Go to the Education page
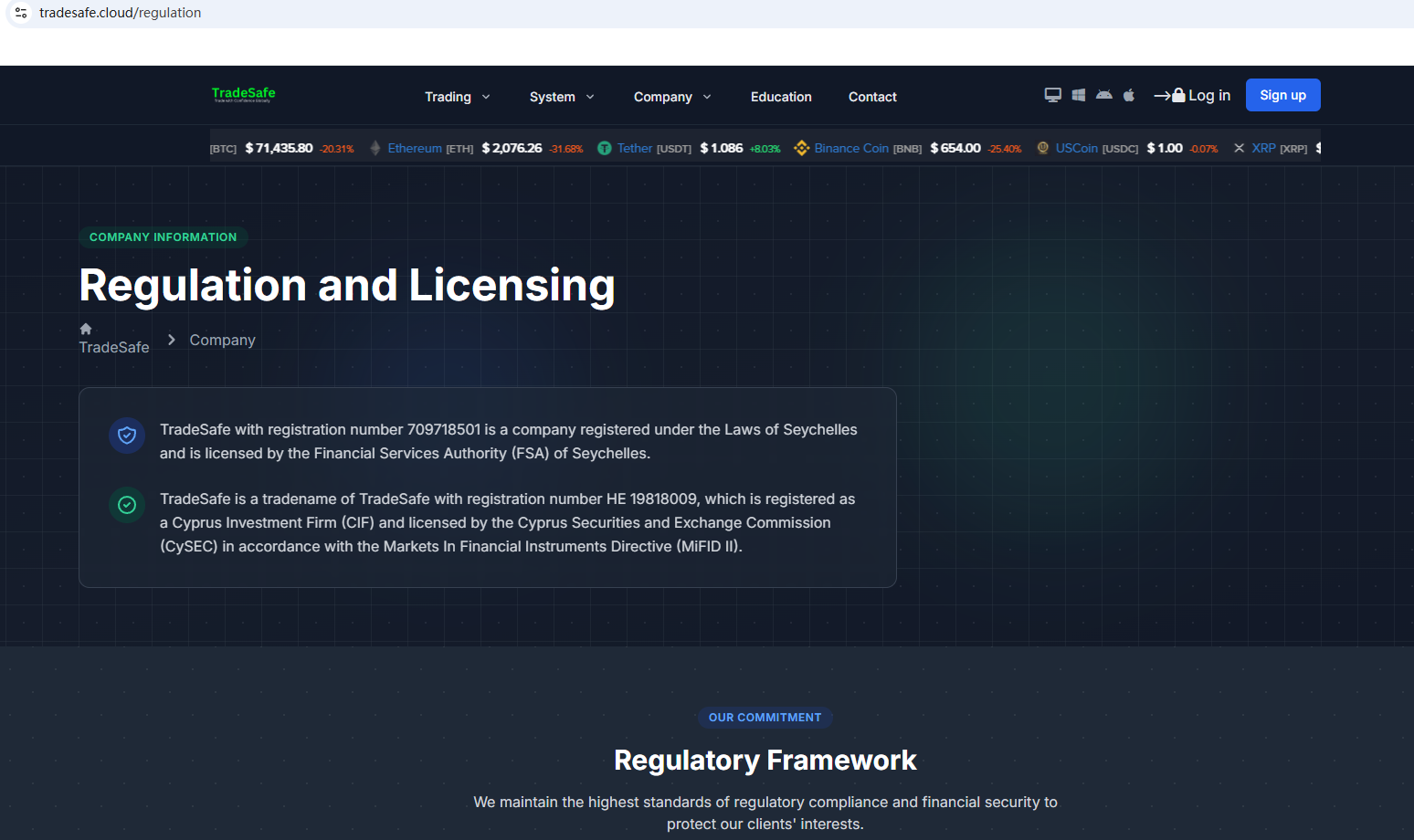The height and width of the screenshot is (840, 1414). tap(781, 97)
